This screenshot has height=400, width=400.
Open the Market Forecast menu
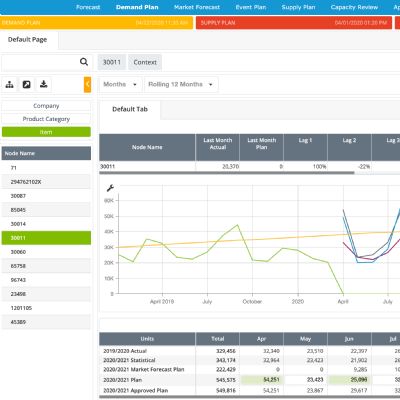197,7
